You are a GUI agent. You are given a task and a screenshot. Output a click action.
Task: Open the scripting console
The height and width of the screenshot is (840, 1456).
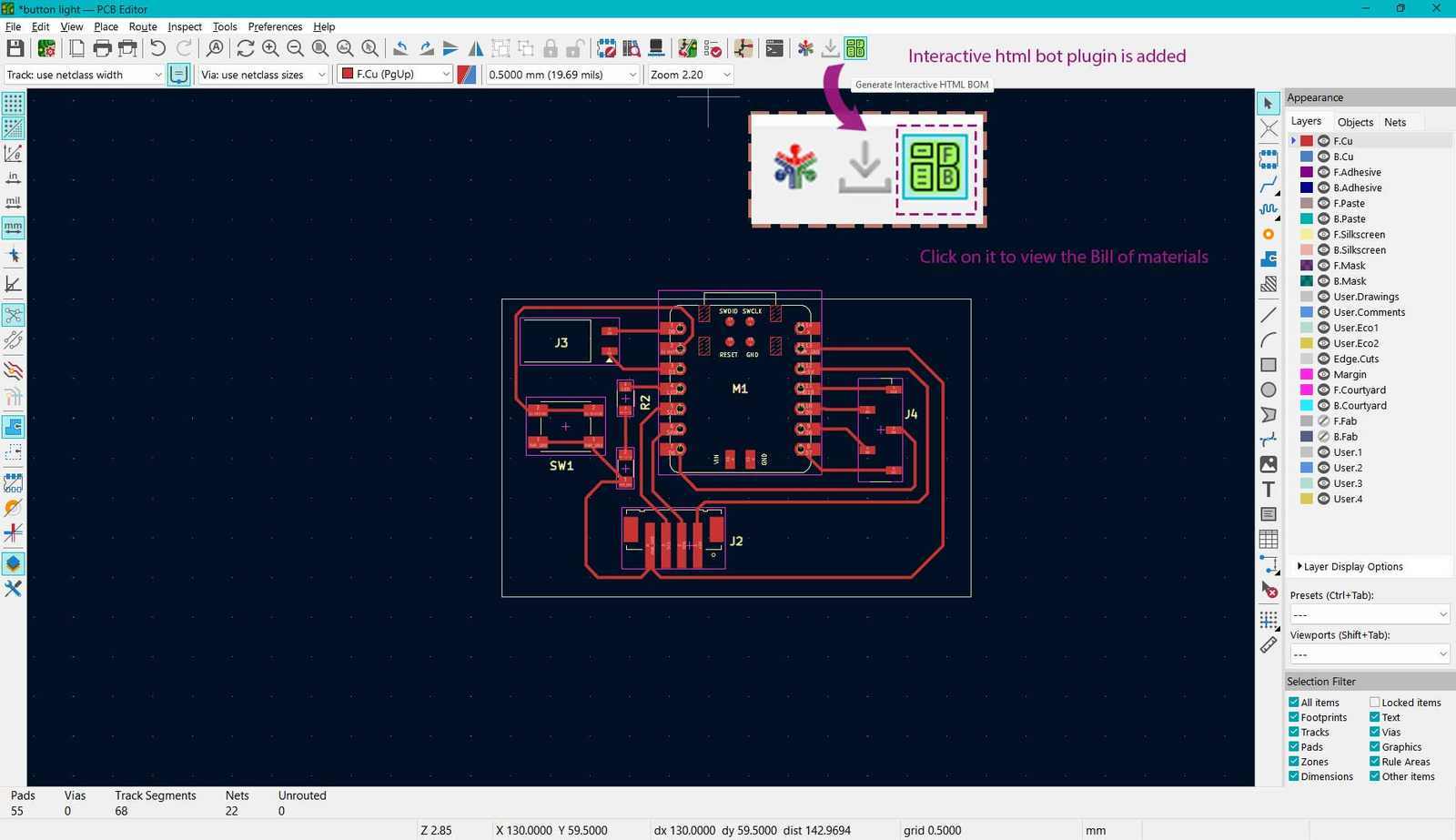774,48
